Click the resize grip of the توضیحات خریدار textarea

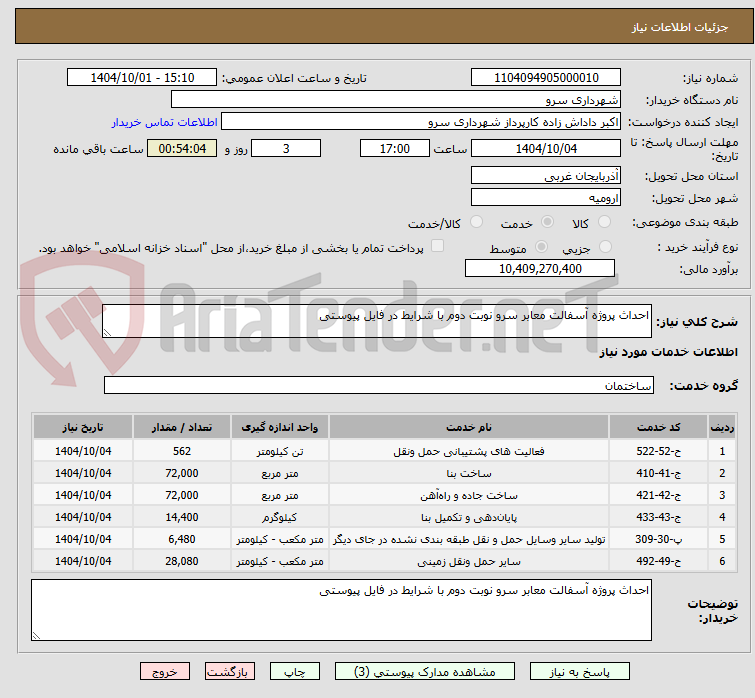(x=36, y=636)
